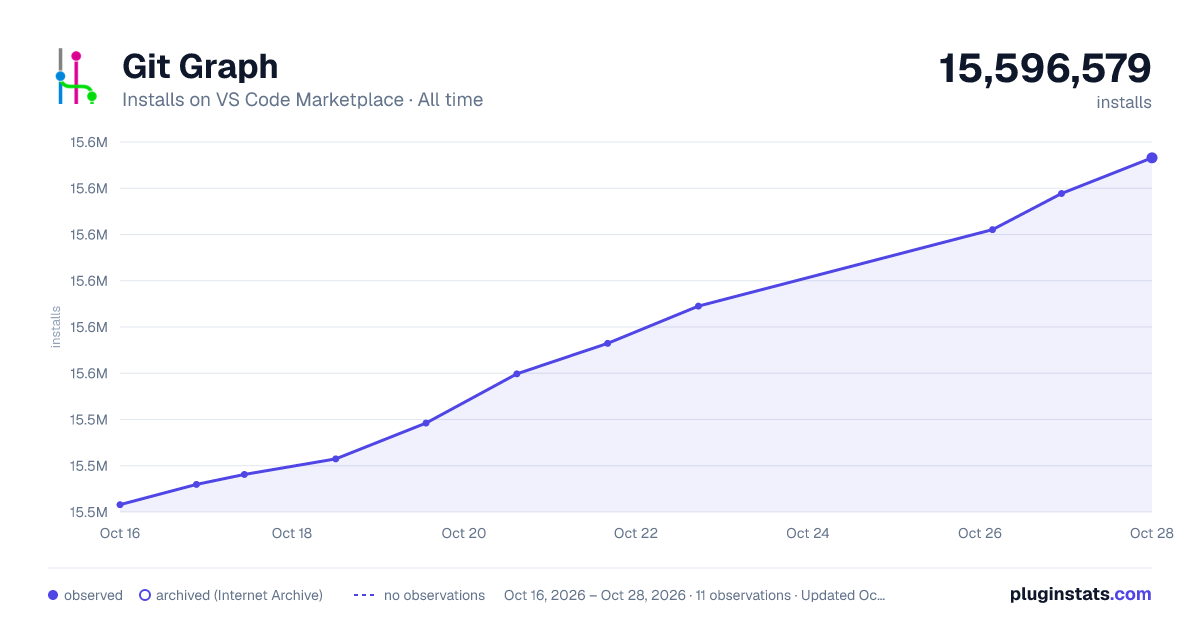Image resolution: width=1200 pixels, height=630 pixels.
Task: Select the data point at Oct 26
Action: [x=992, y=230]
